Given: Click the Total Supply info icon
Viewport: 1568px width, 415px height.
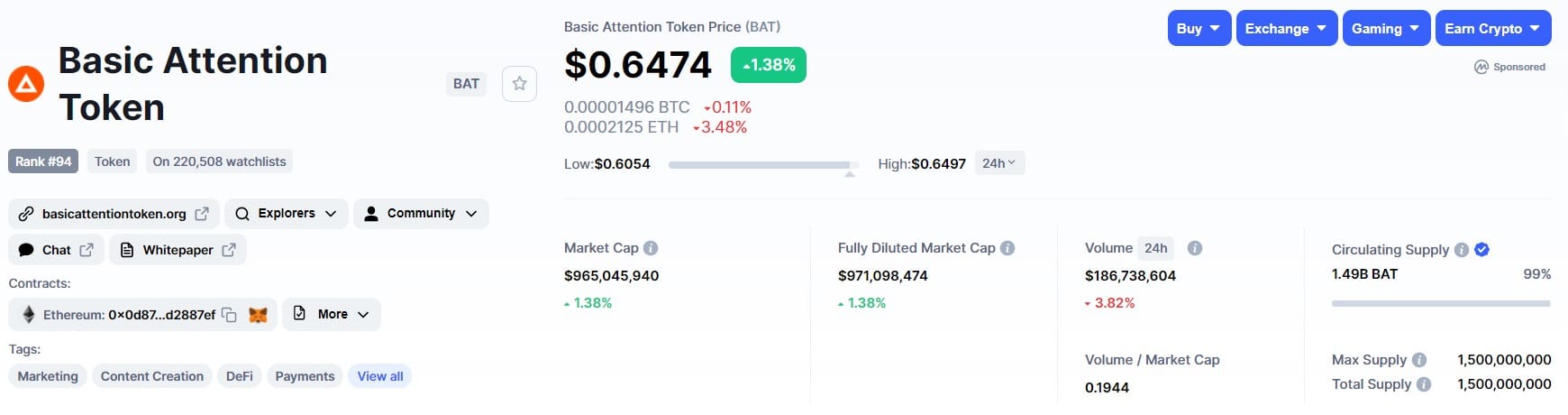Looking at the screenshot, I should [1424, 384].
